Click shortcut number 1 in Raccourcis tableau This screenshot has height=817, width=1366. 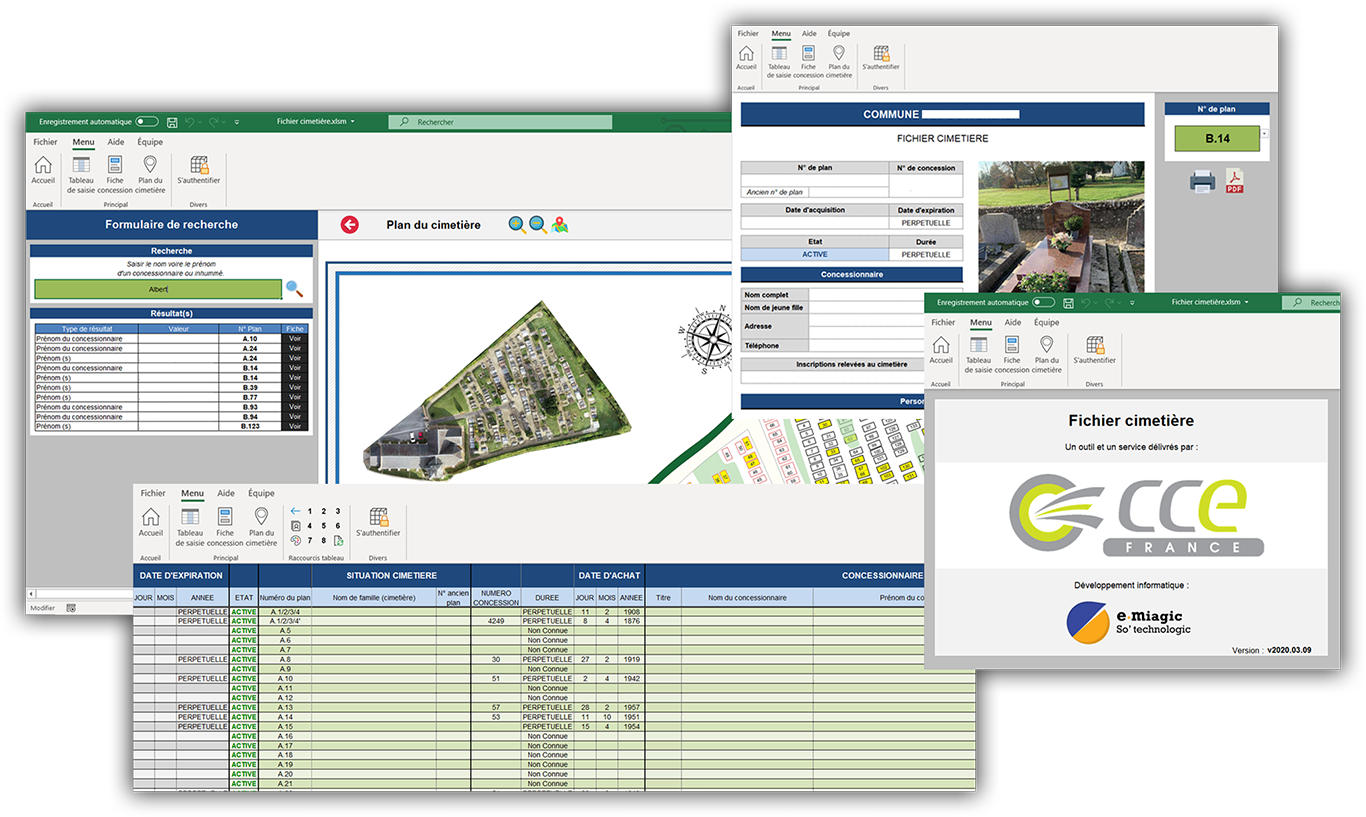tap(310, 511)
